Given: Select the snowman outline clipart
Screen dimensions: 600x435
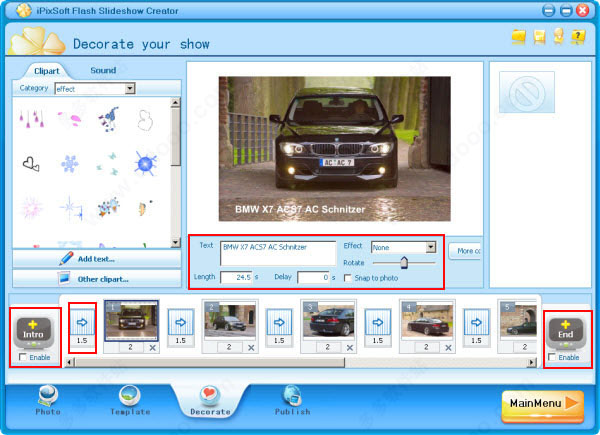Looking at the screenshot, I should click(145, 120).
